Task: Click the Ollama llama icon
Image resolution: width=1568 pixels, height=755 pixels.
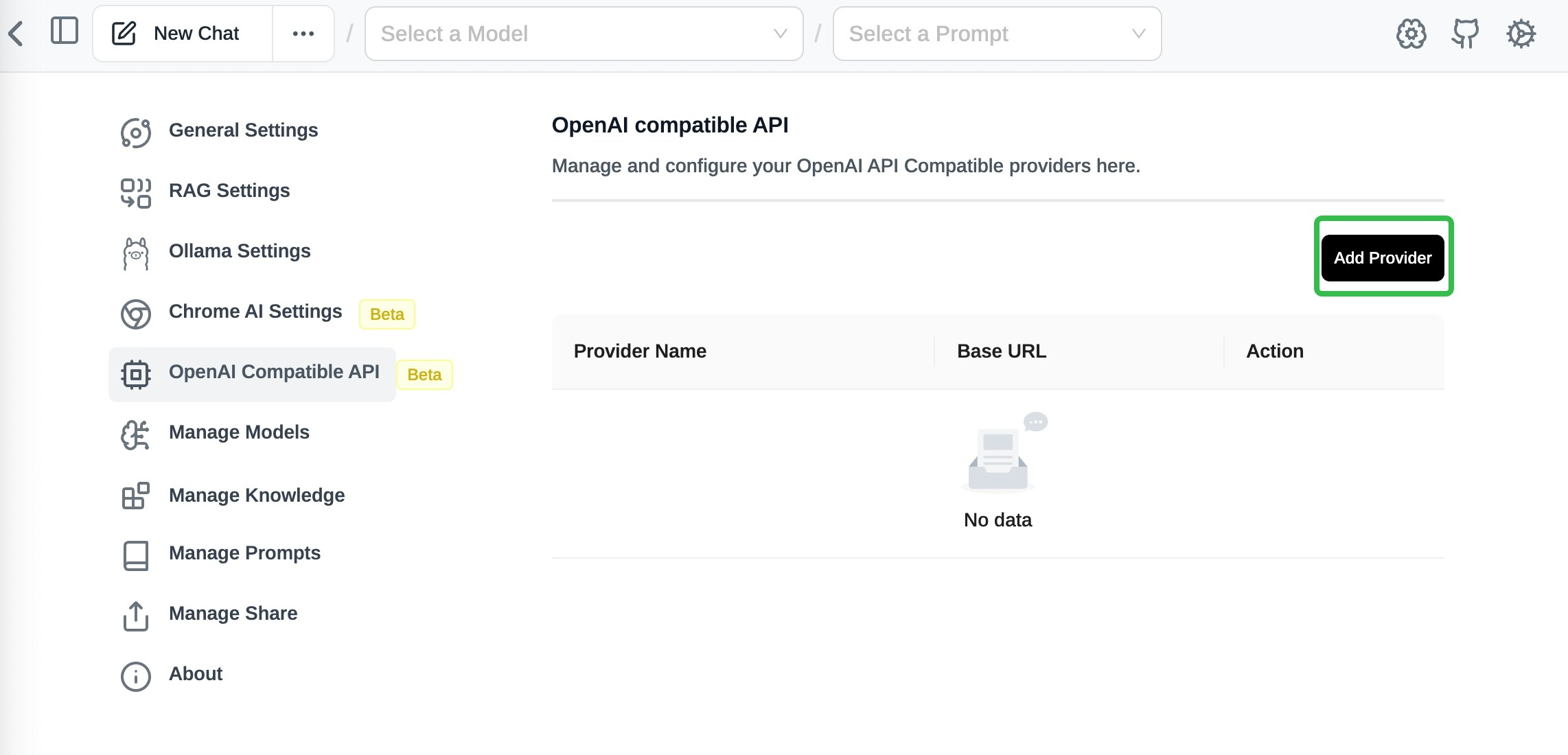Action: 136,253
